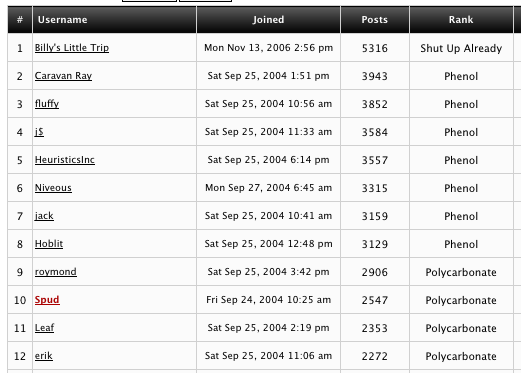The image size is (521, 373).
Task: Open the j$ member profile
Action: 39,132
